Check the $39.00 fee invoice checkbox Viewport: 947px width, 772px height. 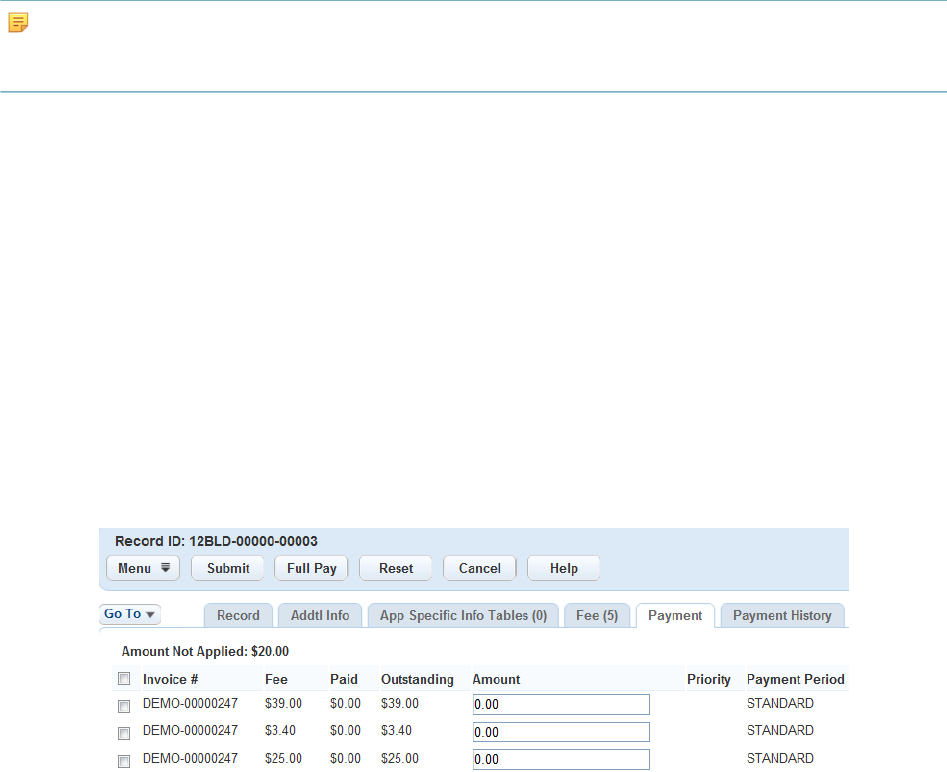[124, 706]
